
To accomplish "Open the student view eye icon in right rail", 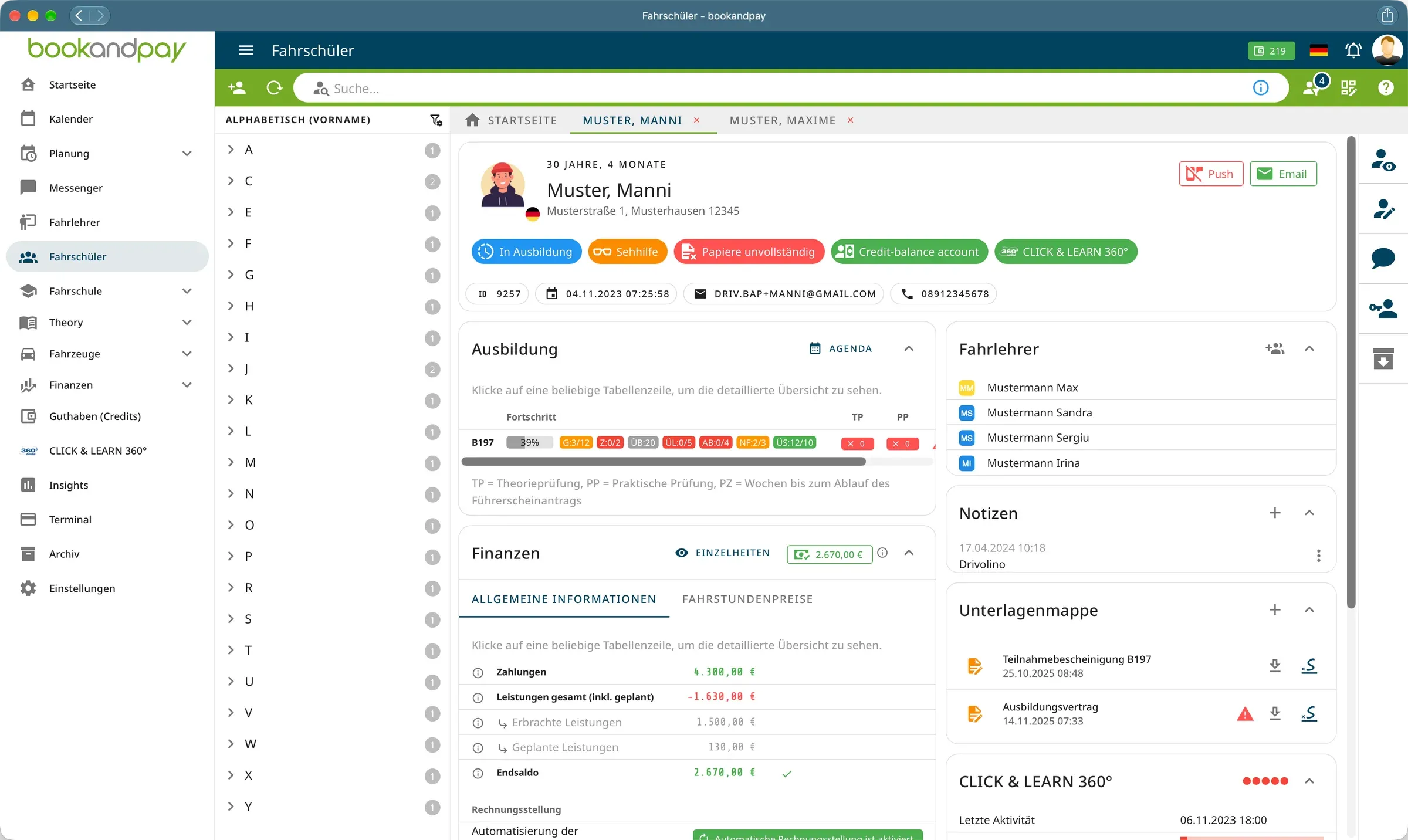I will click(1383, 160).
